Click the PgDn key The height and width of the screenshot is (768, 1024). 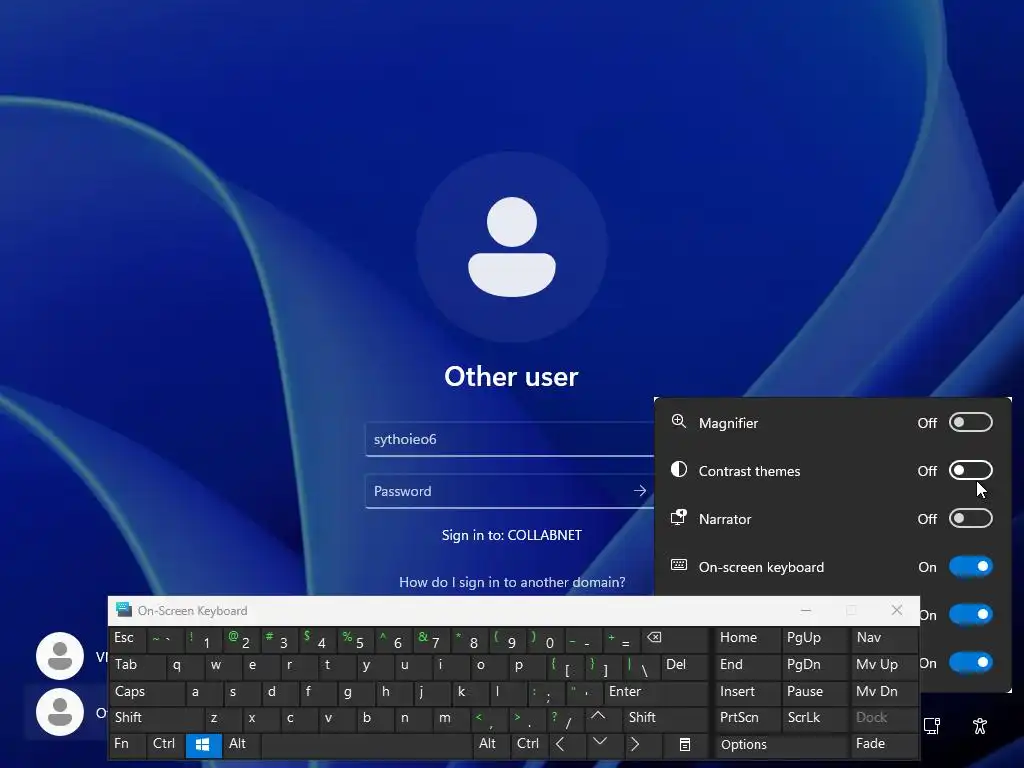816,666
